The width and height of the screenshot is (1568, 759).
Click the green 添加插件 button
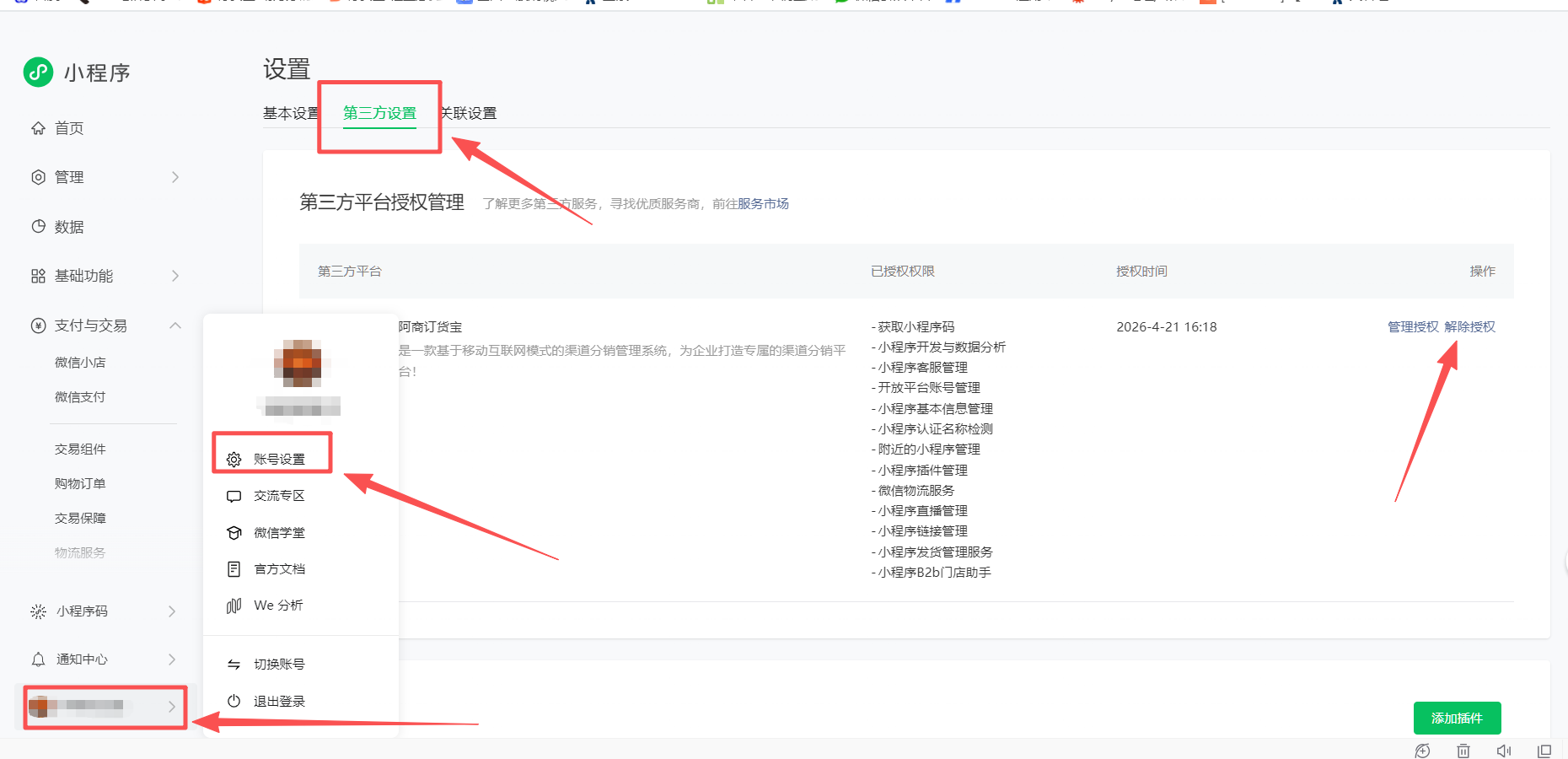[1457, 719]
